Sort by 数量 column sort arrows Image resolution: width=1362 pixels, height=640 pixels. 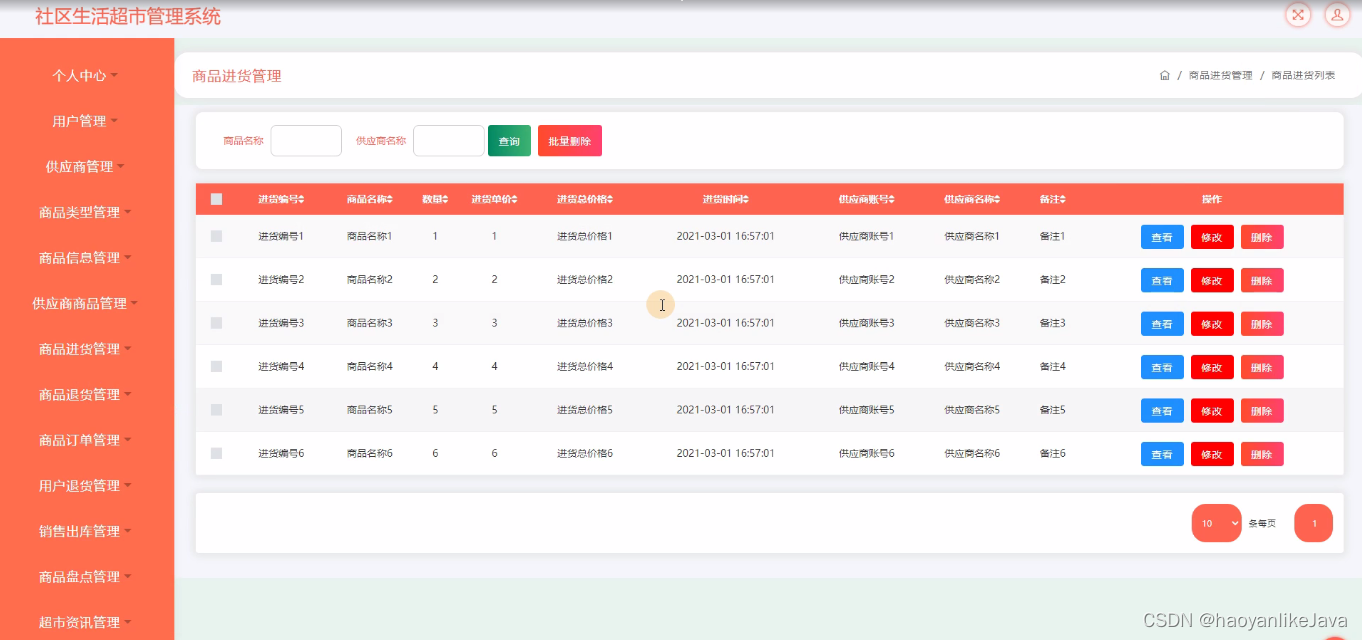446,200
